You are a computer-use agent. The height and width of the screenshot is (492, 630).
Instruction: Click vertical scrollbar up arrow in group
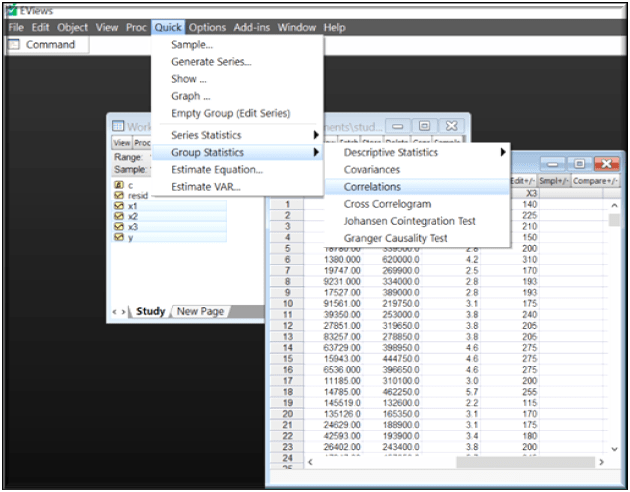[x=614, y=205]
